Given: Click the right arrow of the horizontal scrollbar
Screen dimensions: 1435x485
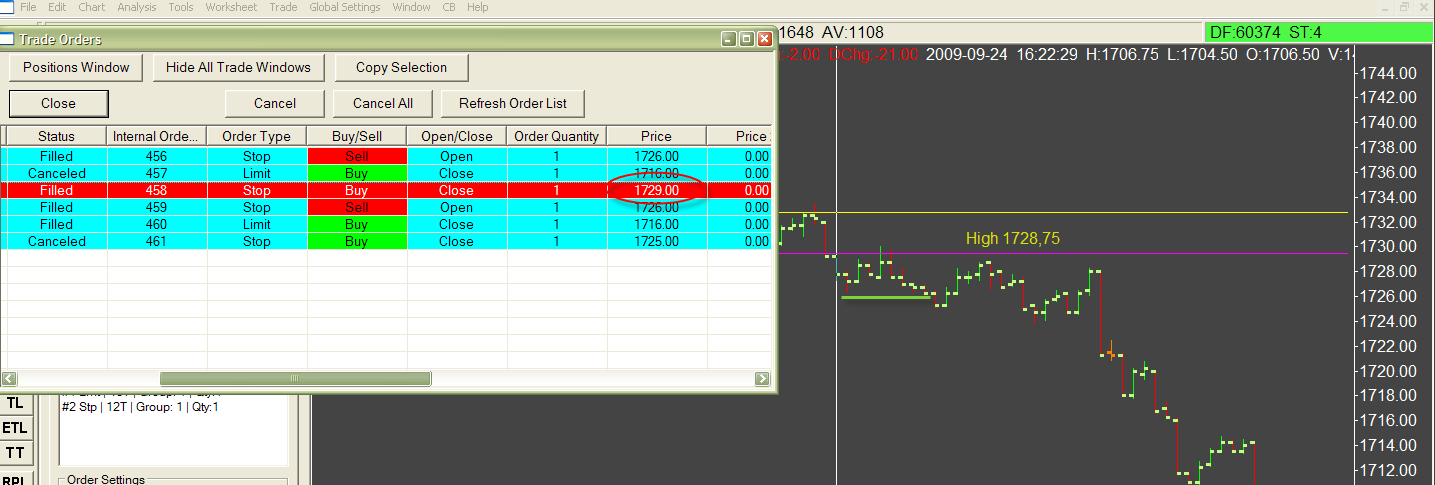Looking at the screenshot, I should tap(763, 379).
